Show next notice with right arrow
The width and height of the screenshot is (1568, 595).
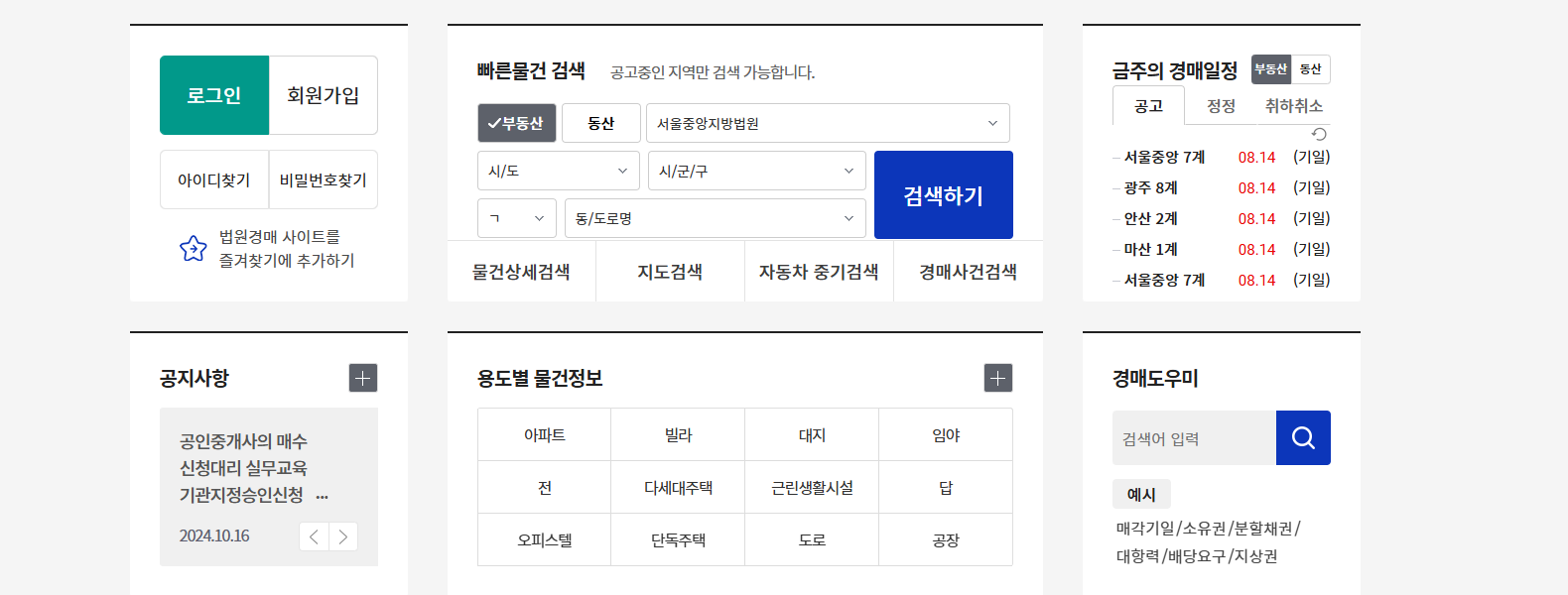pyautogui.click(x=343, y=536)
